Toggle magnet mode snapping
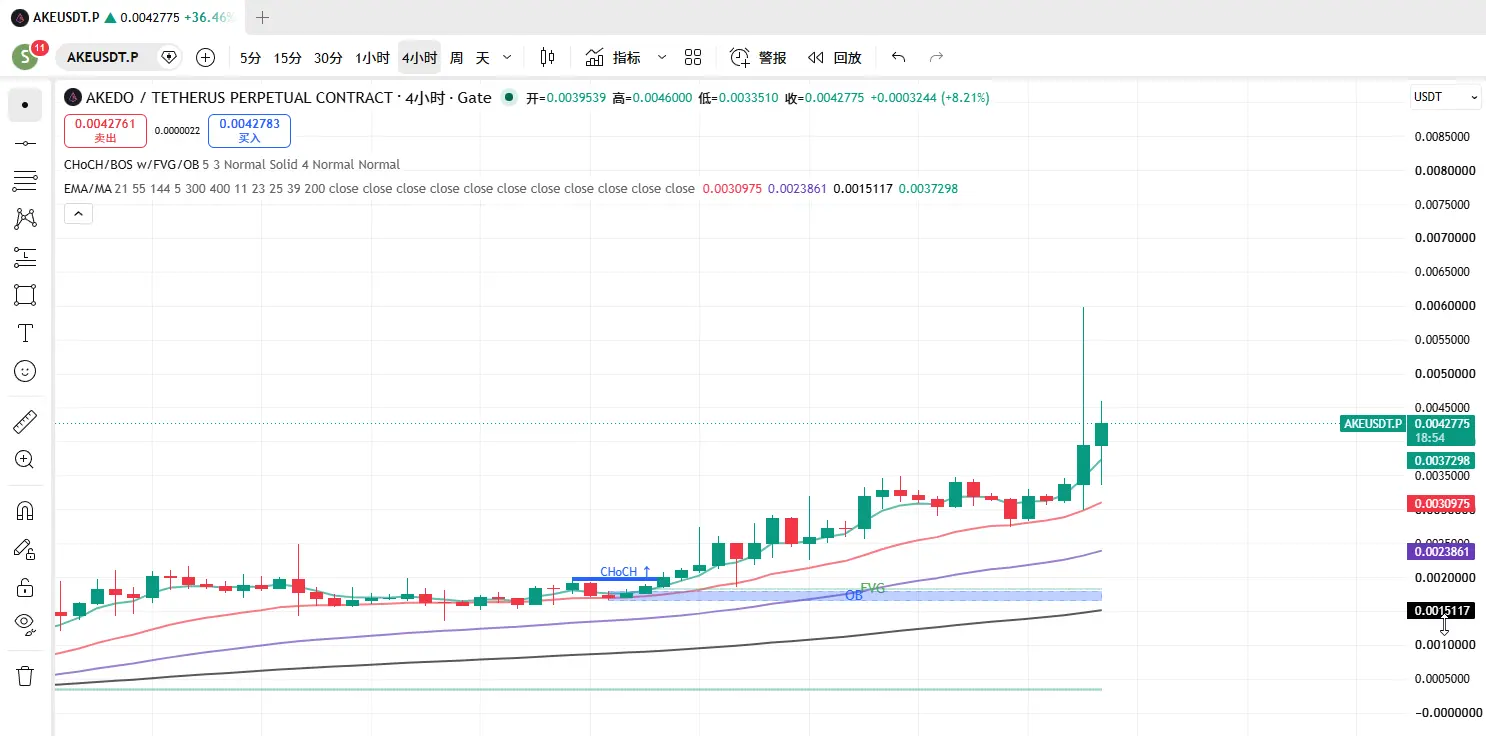1486x736 pixels. [25, 511]
